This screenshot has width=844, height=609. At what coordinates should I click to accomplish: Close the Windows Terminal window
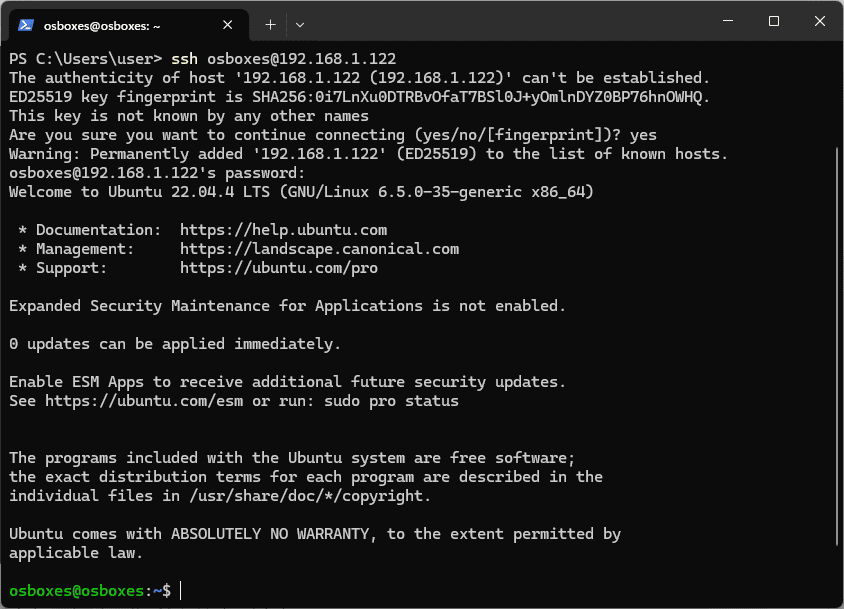[819, 22]
